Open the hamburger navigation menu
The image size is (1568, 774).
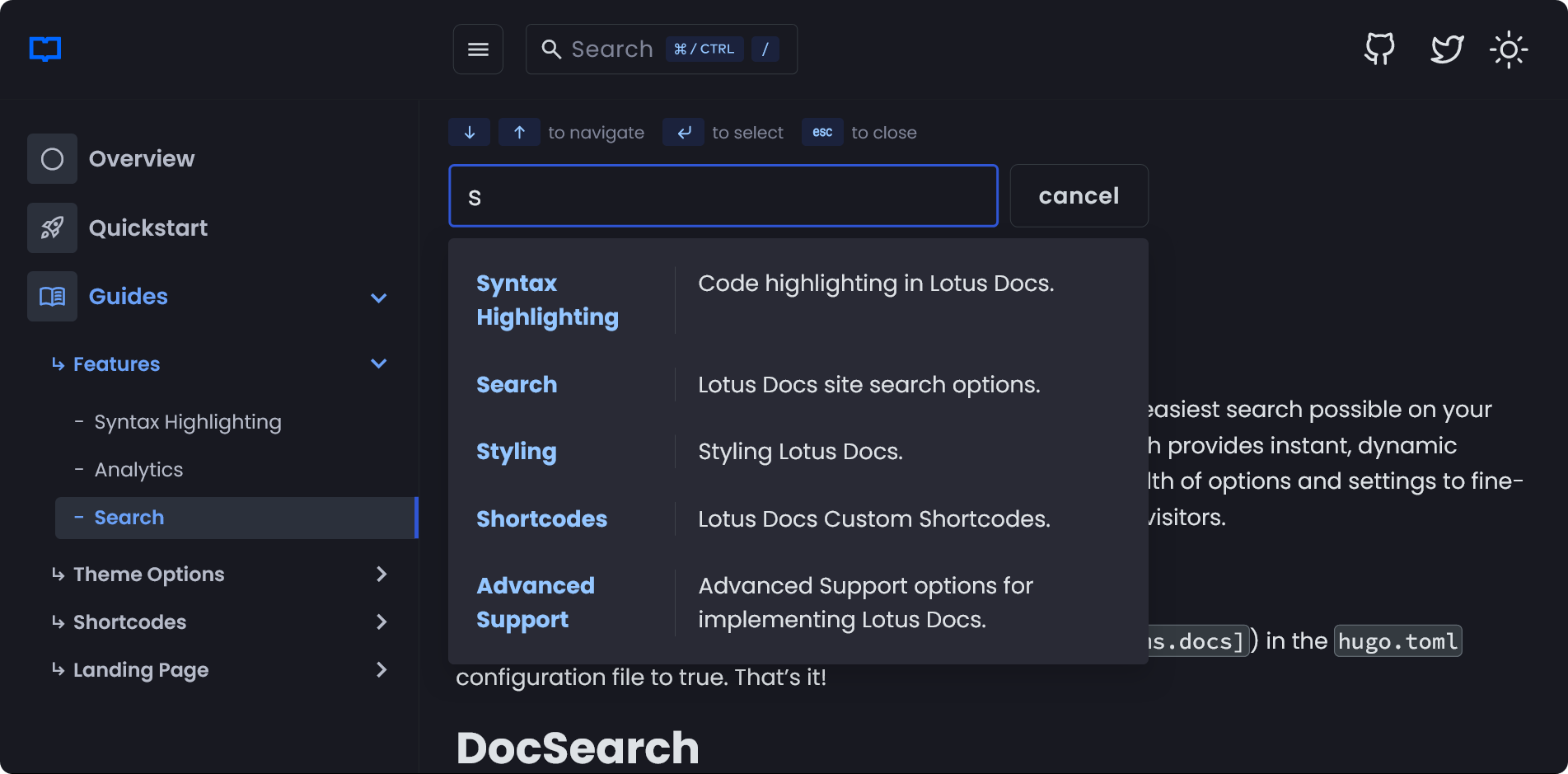pyautogui.click(x=478, y=49)
